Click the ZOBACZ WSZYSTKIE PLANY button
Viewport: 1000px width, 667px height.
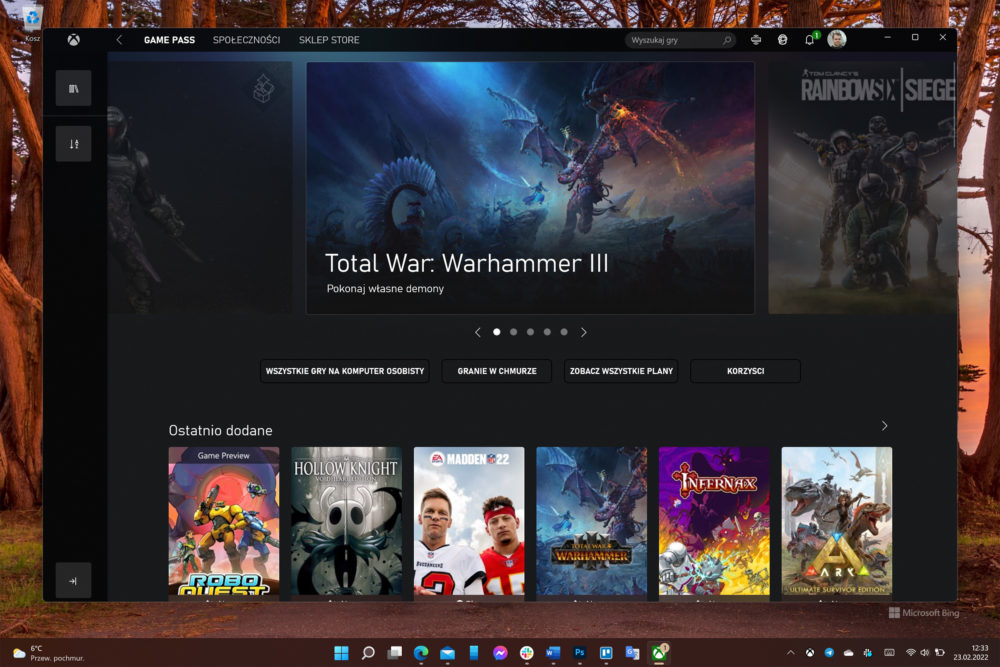(x=621, y=371)
